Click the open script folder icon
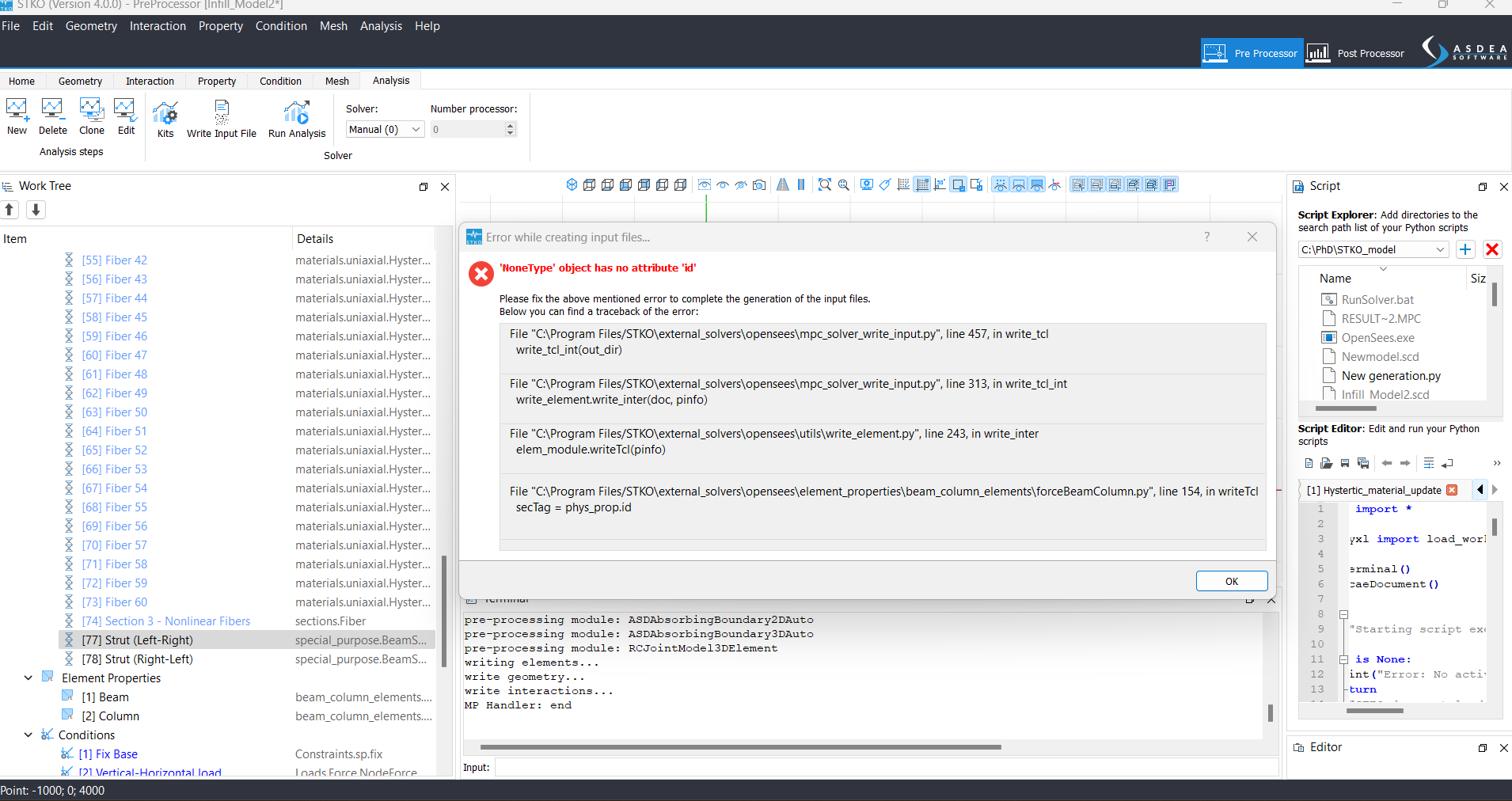This screenshot has height=801, width=1512. (1326, 463)
